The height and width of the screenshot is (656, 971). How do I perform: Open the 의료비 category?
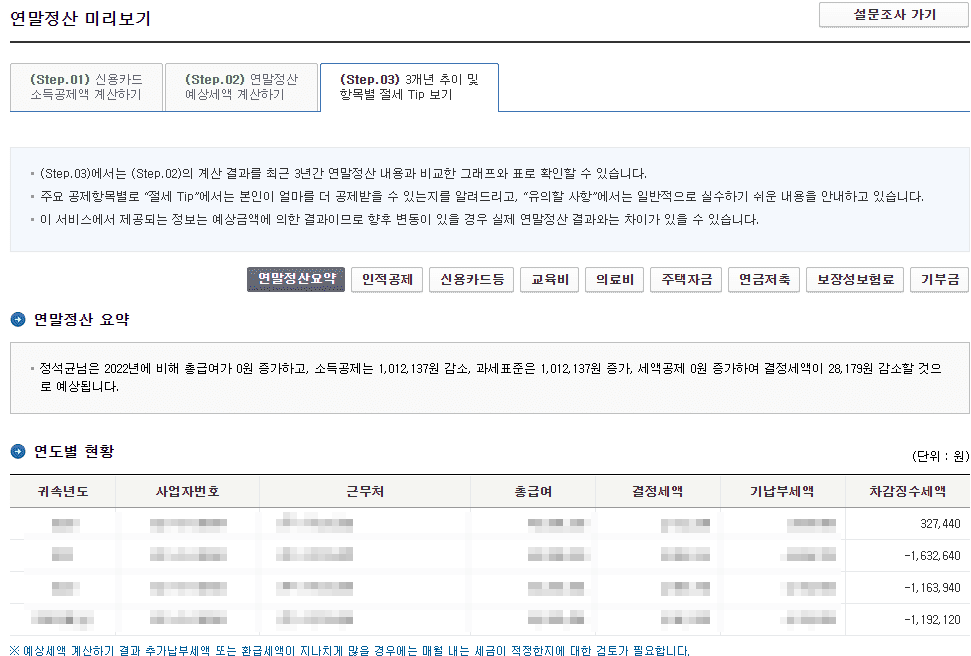coord(615,279)
